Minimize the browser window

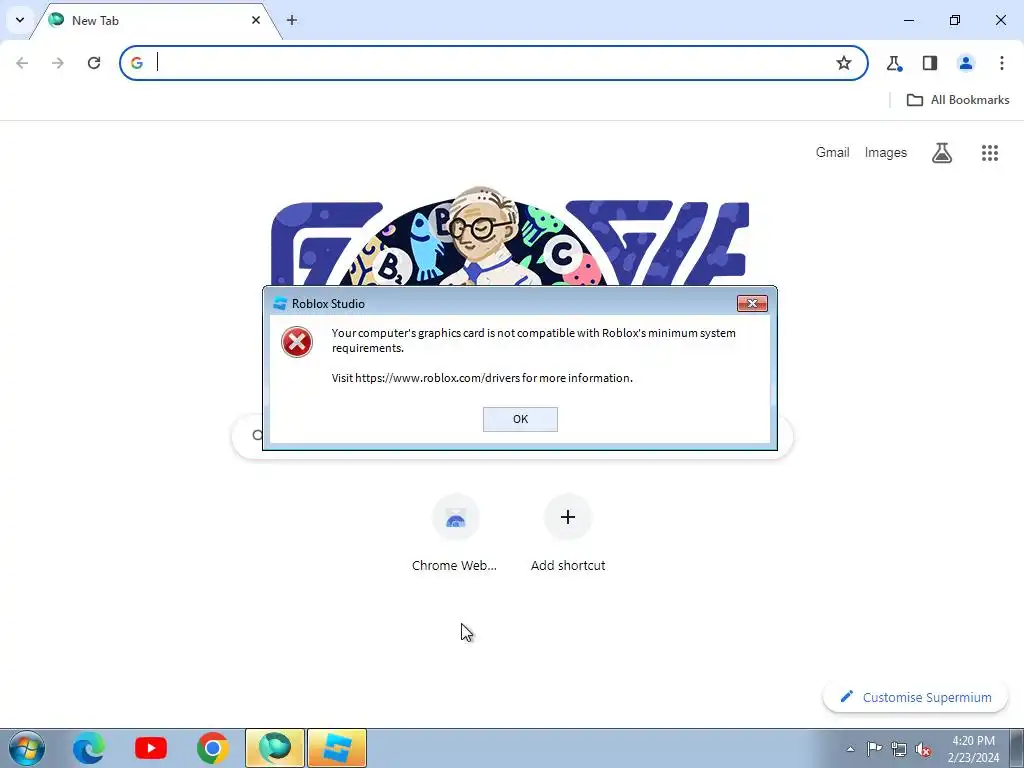(908, 20)
